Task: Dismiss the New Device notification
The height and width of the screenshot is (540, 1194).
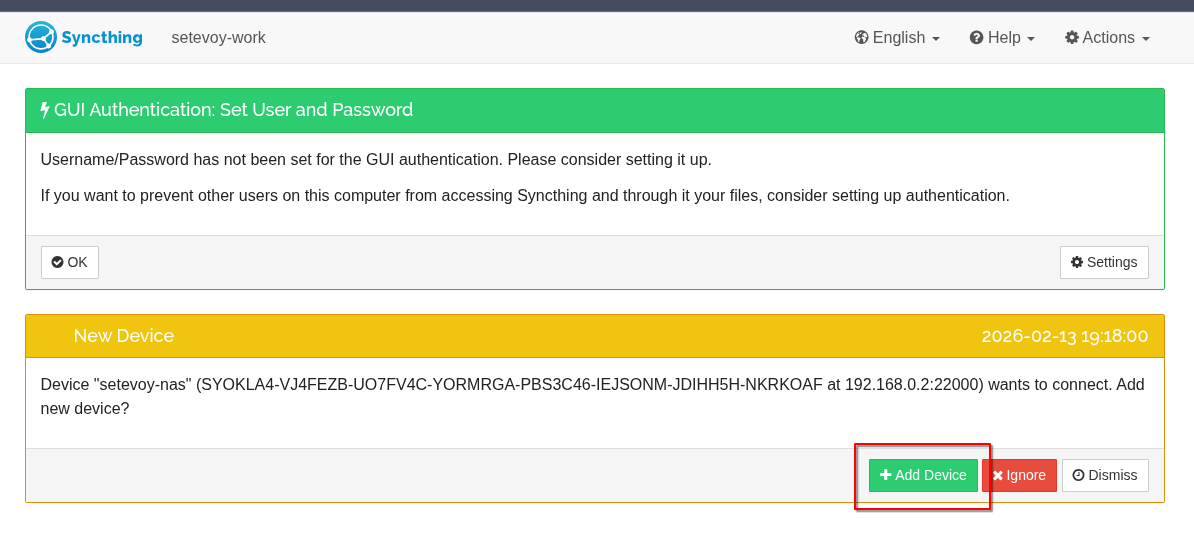Action: [1104, 475]
